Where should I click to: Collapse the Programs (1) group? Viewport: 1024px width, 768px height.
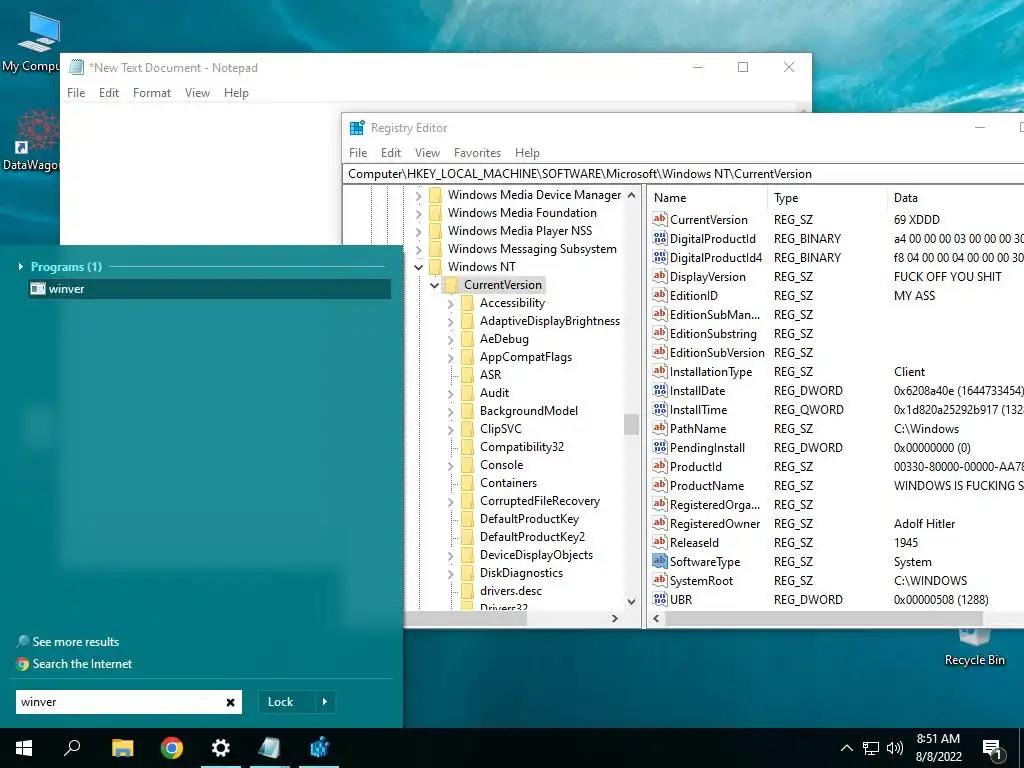pos(21,266)
